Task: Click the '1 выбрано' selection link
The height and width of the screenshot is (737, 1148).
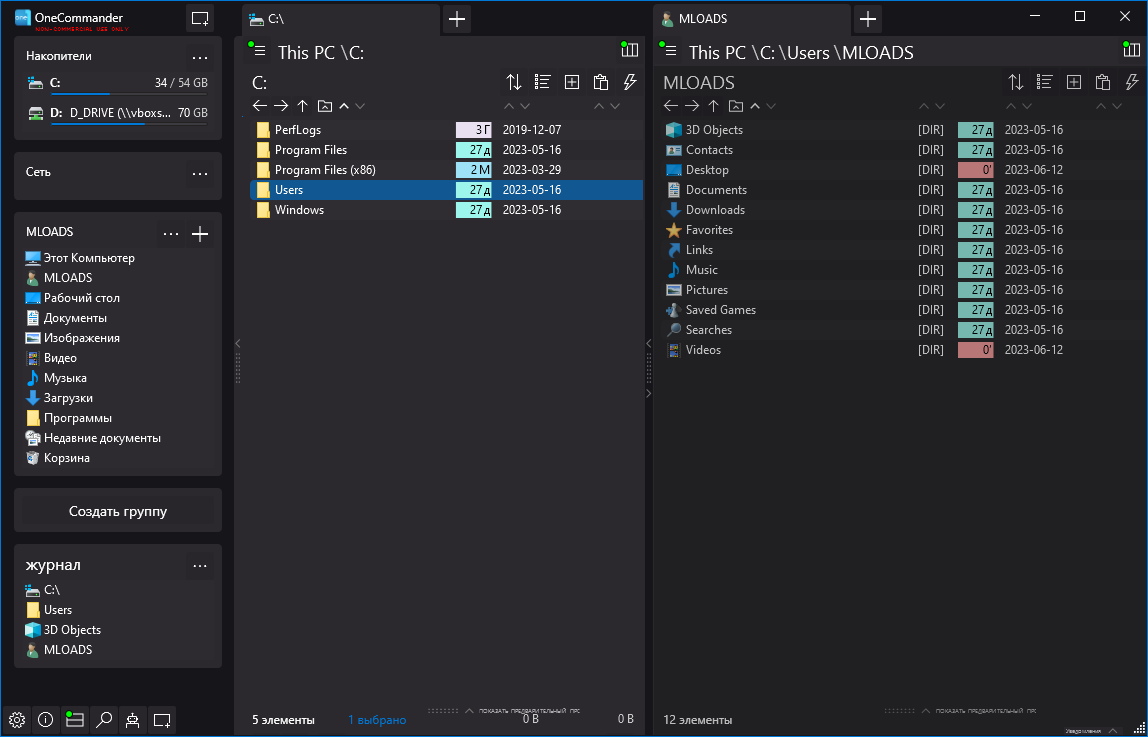Action: click(377, 719)
